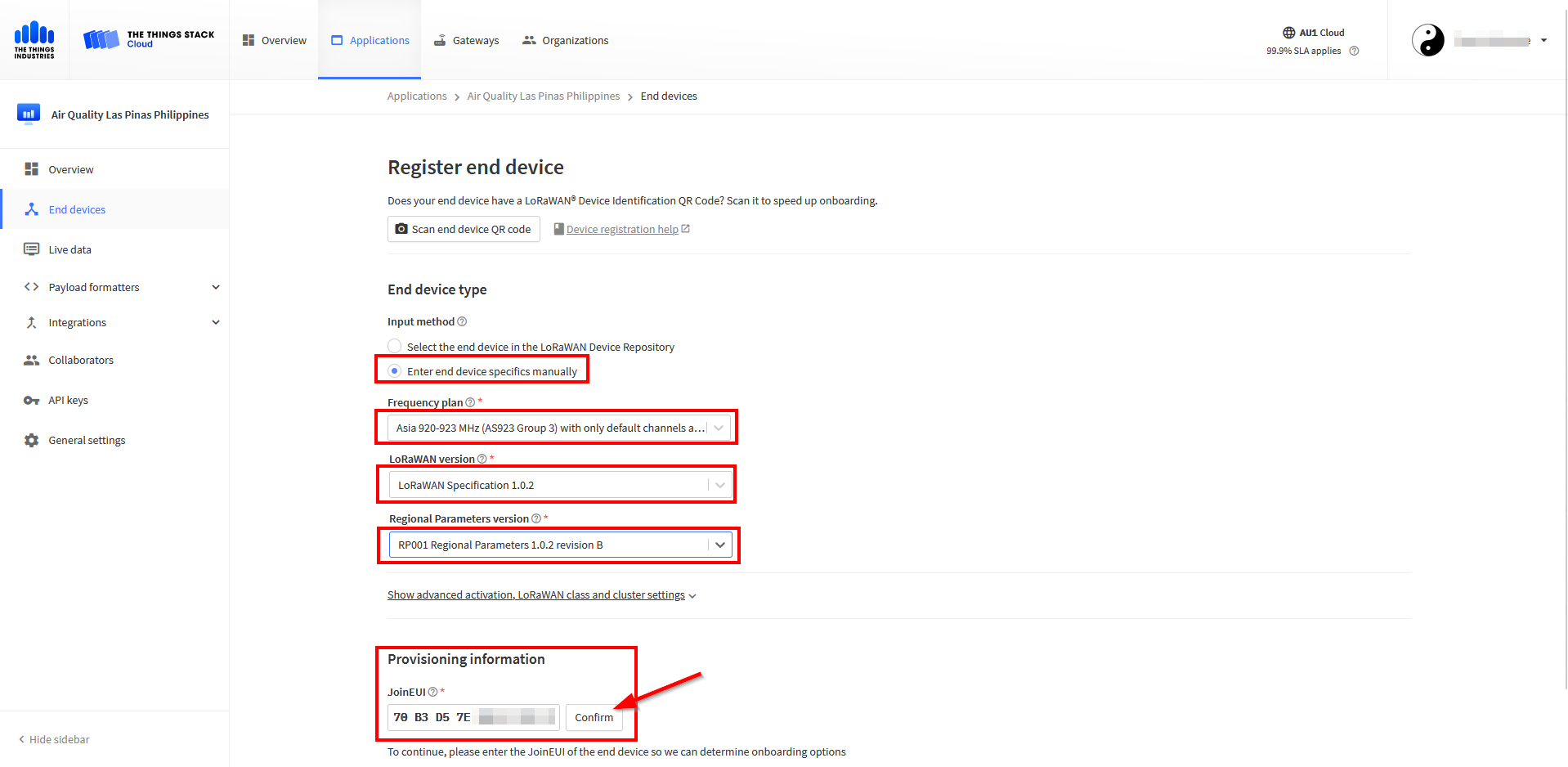This screenshot has height=767, width=1568.
Task: Open the LoRaWAN version dropdown
Action: (x=561, y=485)
